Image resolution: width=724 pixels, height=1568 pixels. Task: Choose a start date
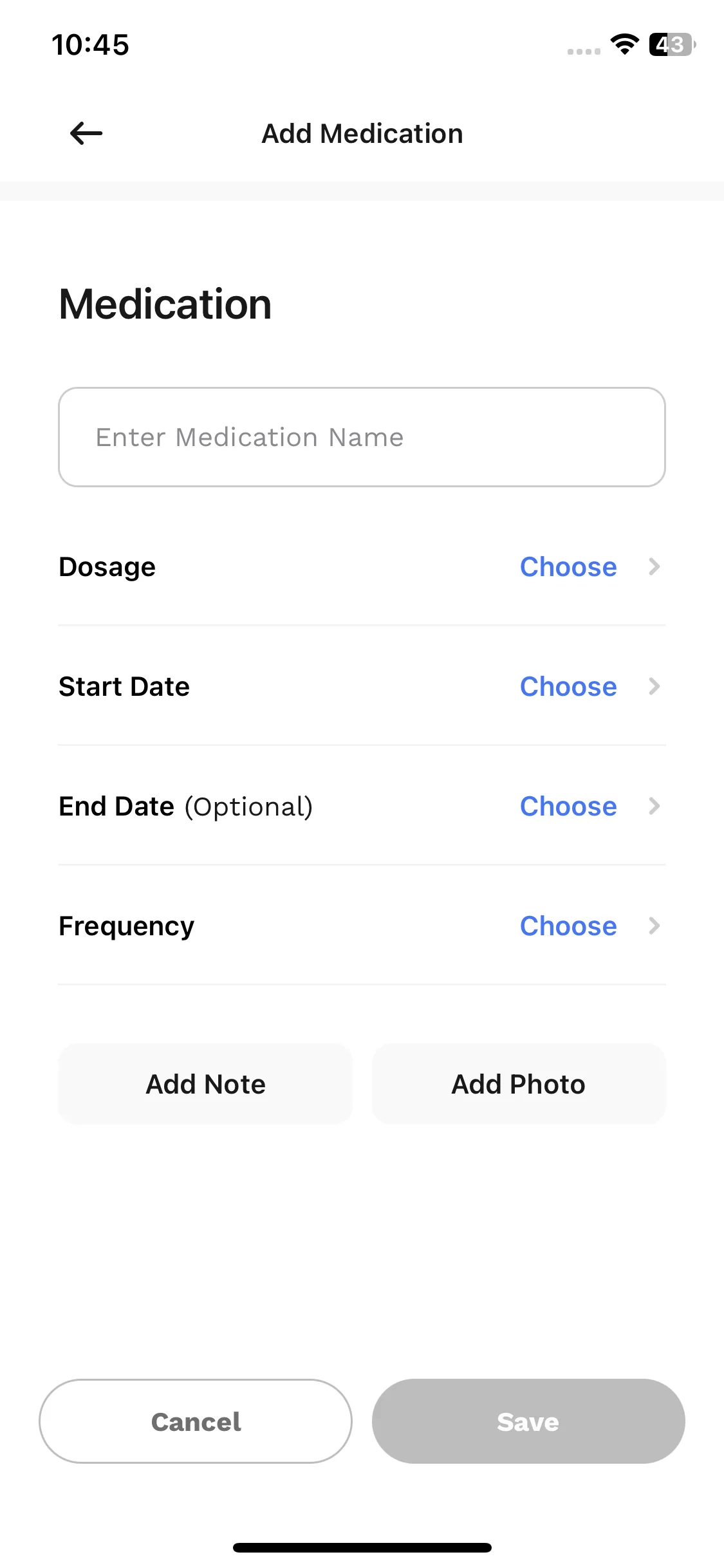tap(568, 686)
